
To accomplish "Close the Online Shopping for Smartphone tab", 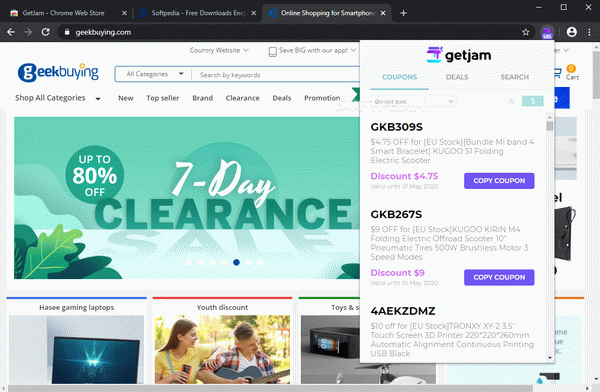I will (383, 13).
